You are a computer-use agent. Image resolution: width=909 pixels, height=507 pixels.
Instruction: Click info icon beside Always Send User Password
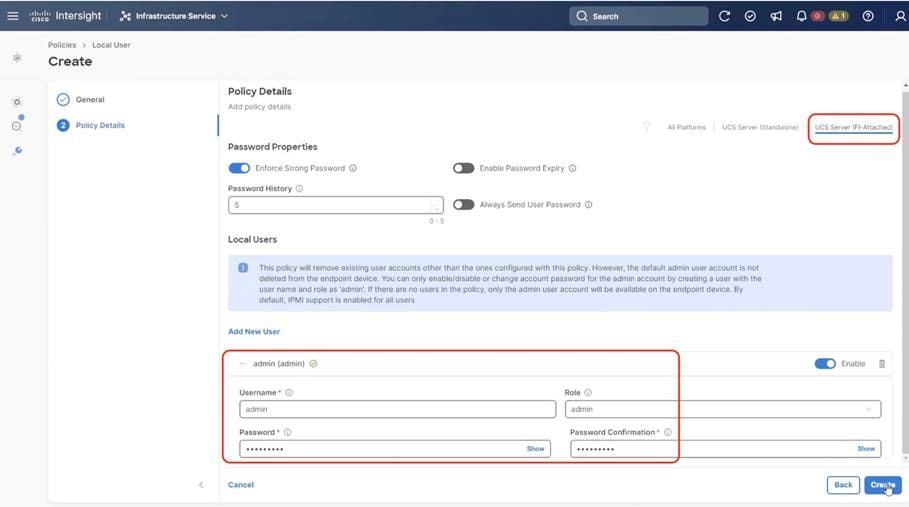588,205
